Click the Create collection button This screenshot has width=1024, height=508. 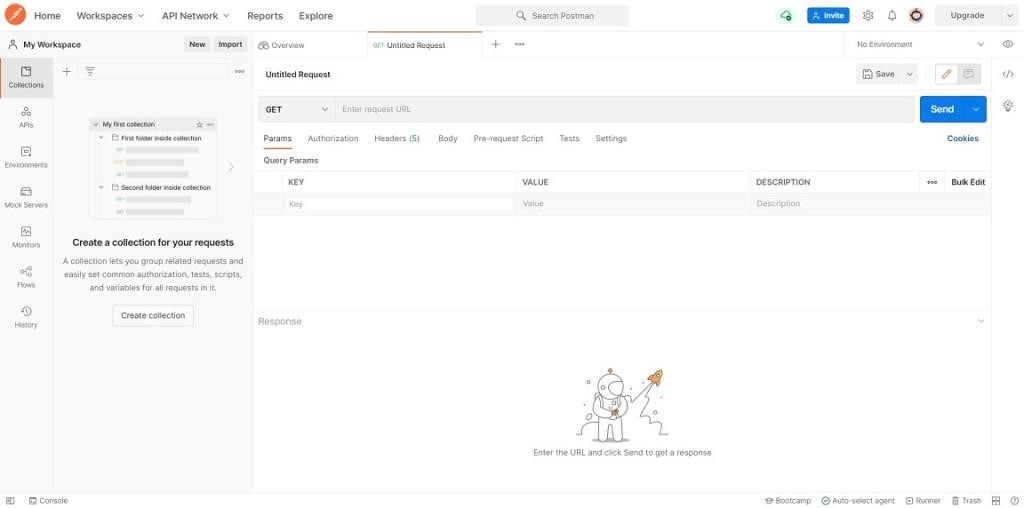[x=153, y=315]
